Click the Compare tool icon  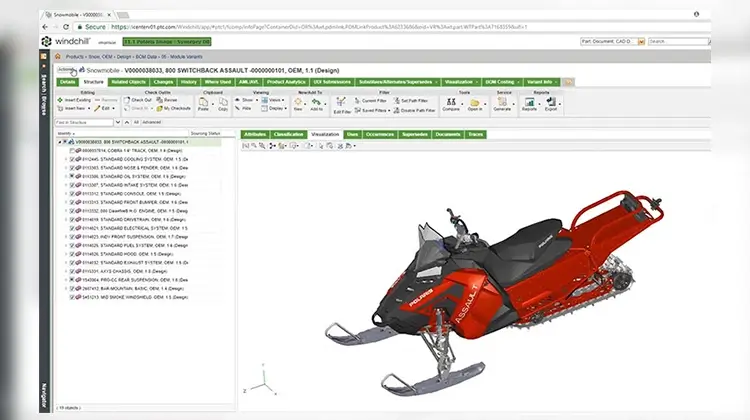[451, 102]
